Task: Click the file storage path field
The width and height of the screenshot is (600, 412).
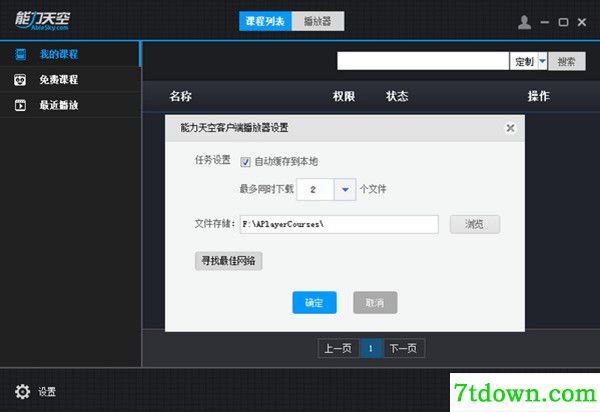Action: click(x=339, y=224)
